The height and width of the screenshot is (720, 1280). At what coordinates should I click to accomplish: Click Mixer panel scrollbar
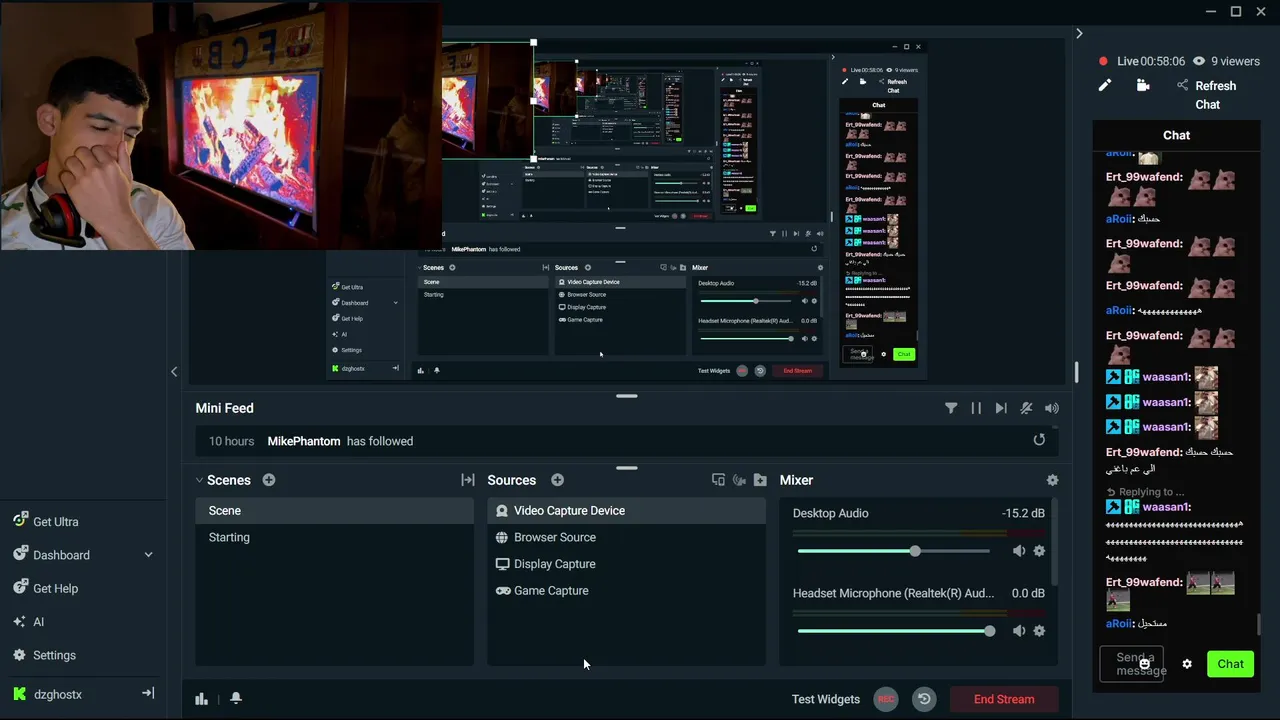(1053, 543)
